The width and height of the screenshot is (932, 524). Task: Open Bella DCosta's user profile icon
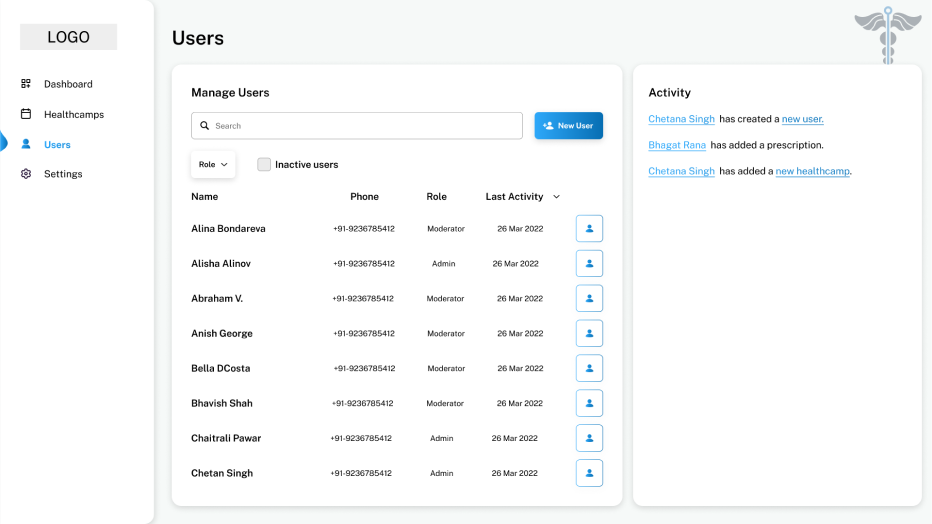[589, 369]
